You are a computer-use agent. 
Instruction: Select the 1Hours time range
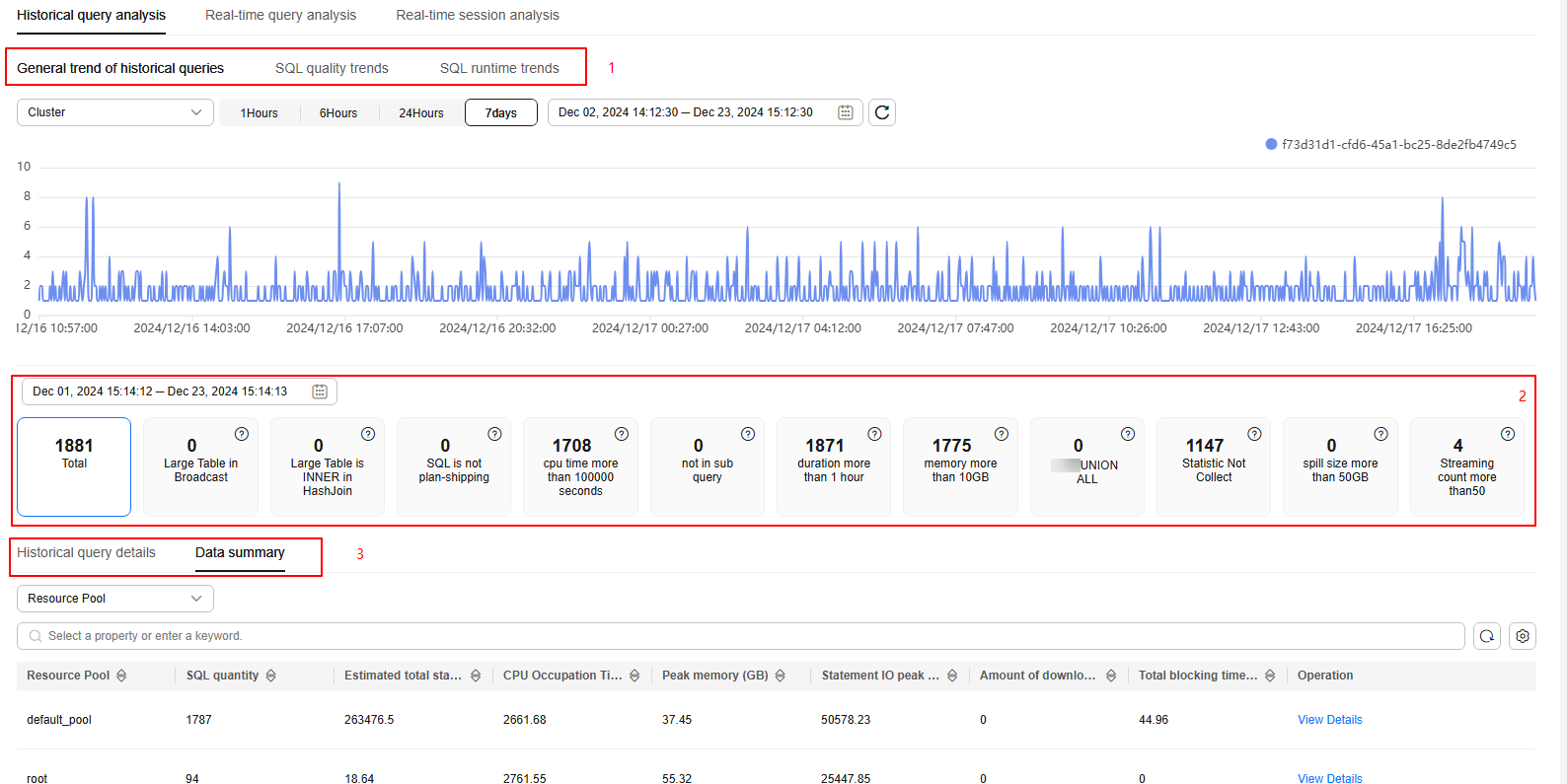tap(259, 112)
